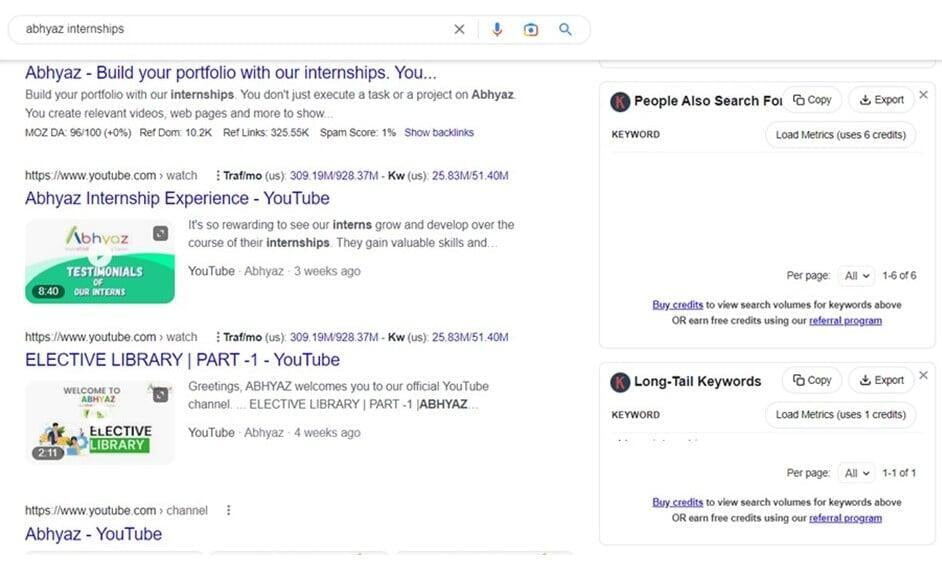
Task: Click Keywords Everywhere logo beside People Also Search For
Action: (x=620, y=102)
